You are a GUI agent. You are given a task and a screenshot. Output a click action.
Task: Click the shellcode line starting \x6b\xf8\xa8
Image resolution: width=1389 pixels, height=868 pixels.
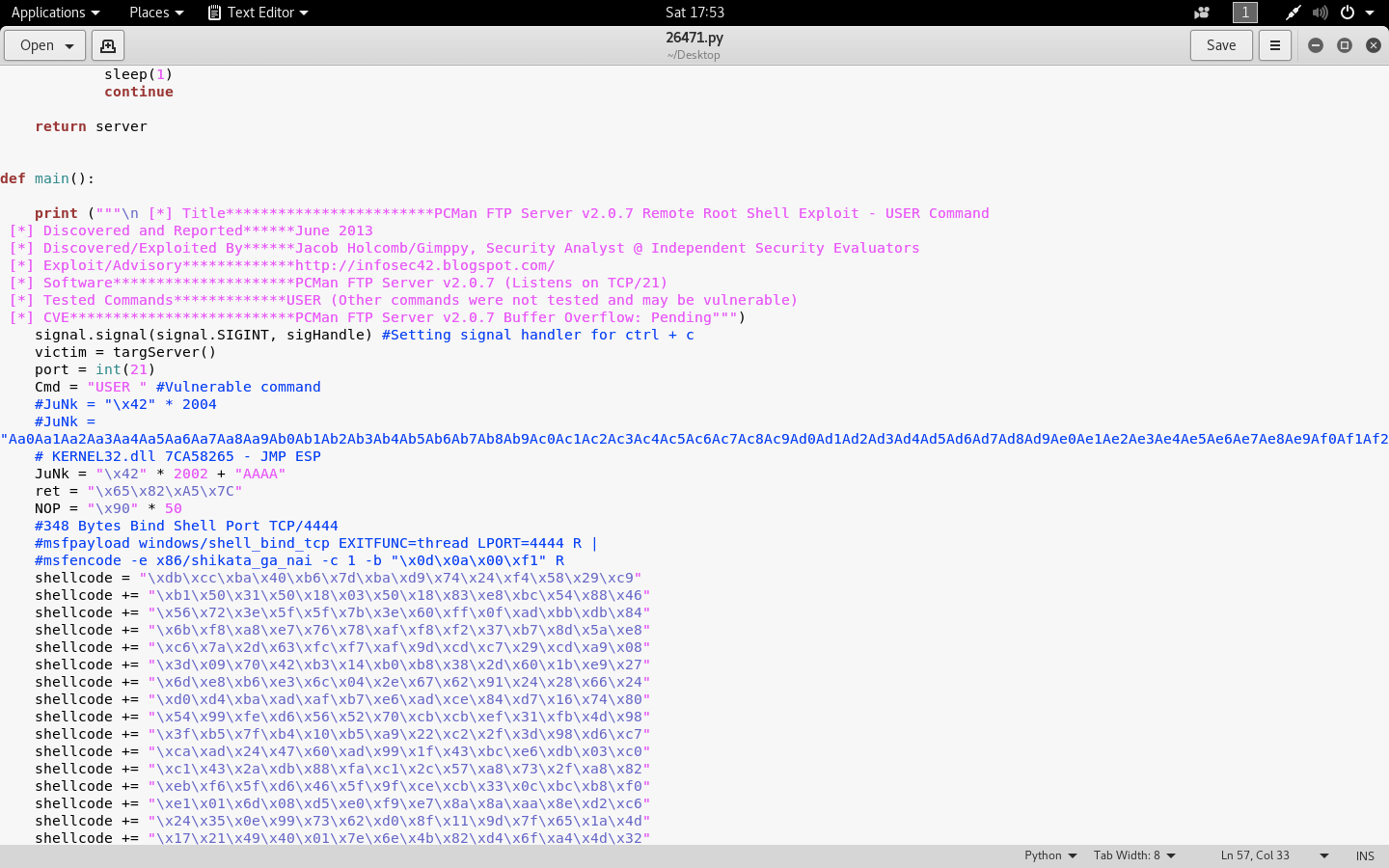tap(342, 630)
